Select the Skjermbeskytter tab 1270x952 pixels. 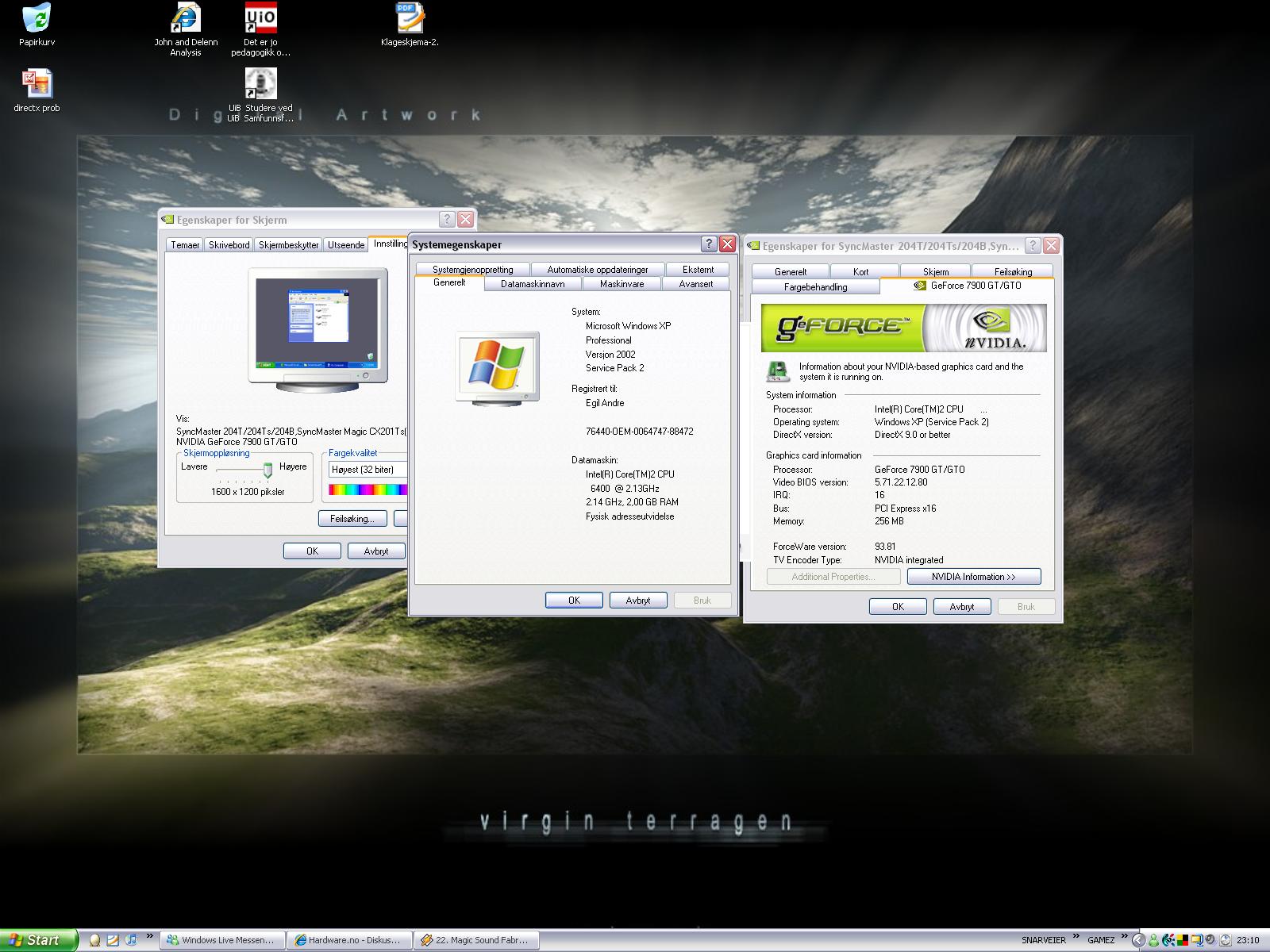coord(289,245)
